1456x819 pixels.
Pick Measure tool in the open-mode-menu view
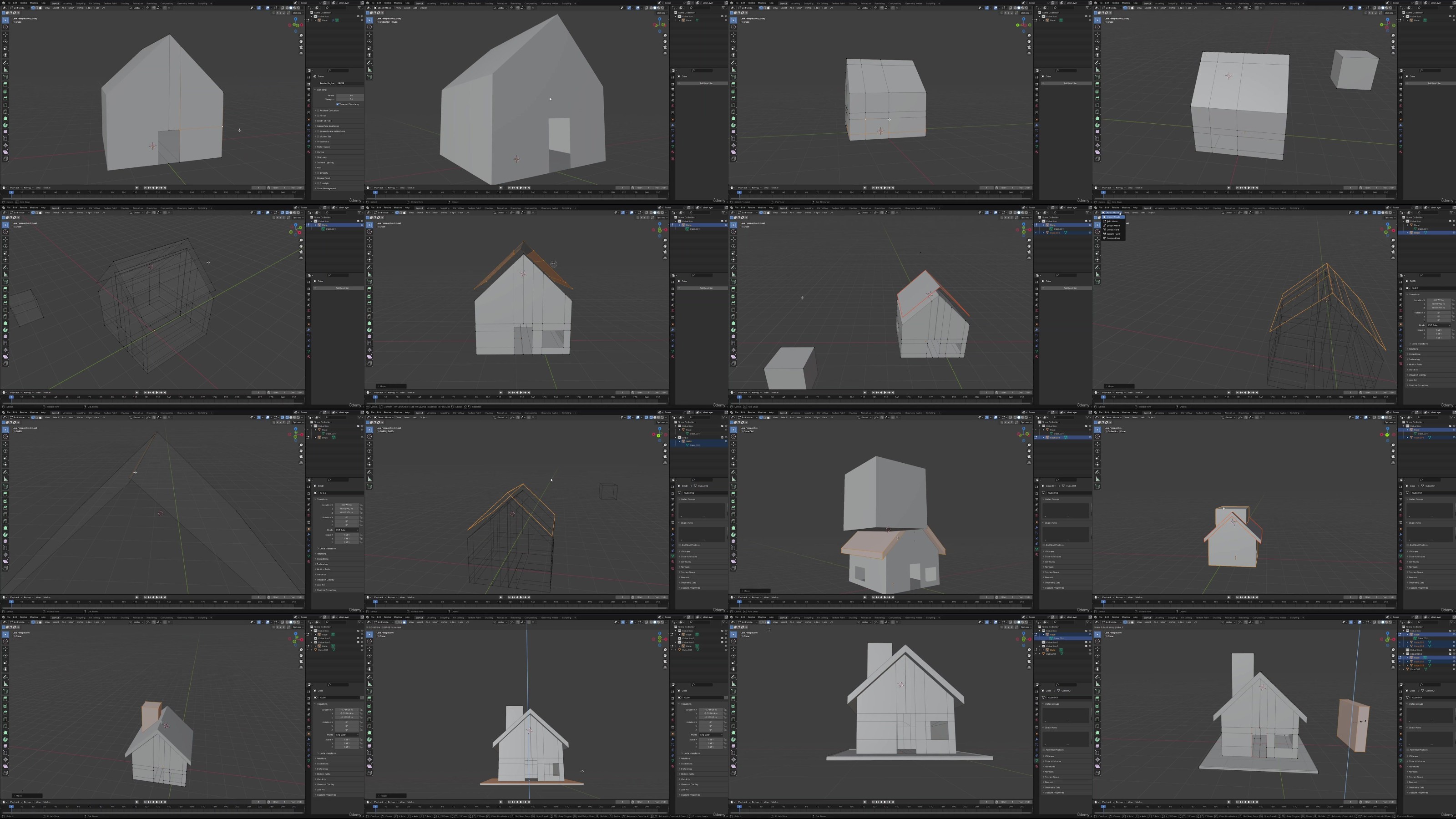pos(1097,275)
